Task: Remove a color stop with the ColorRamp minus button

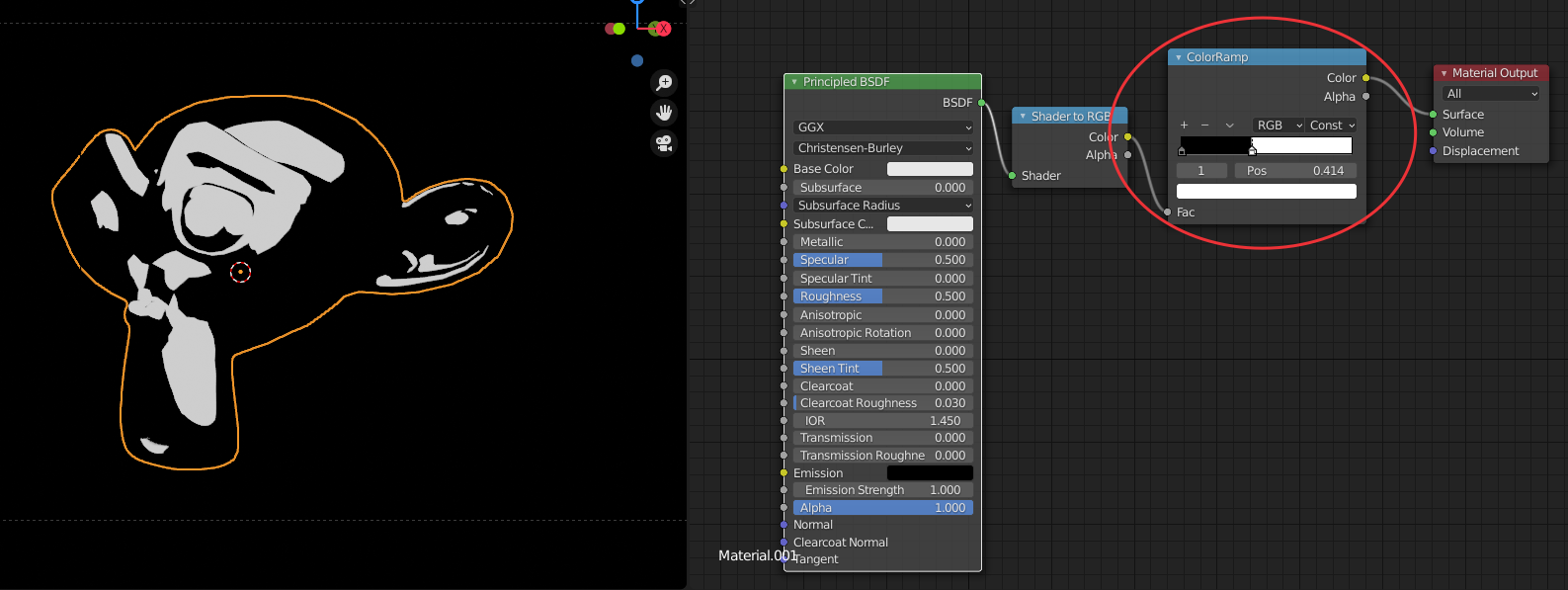Action: [x=1204, y=126]
